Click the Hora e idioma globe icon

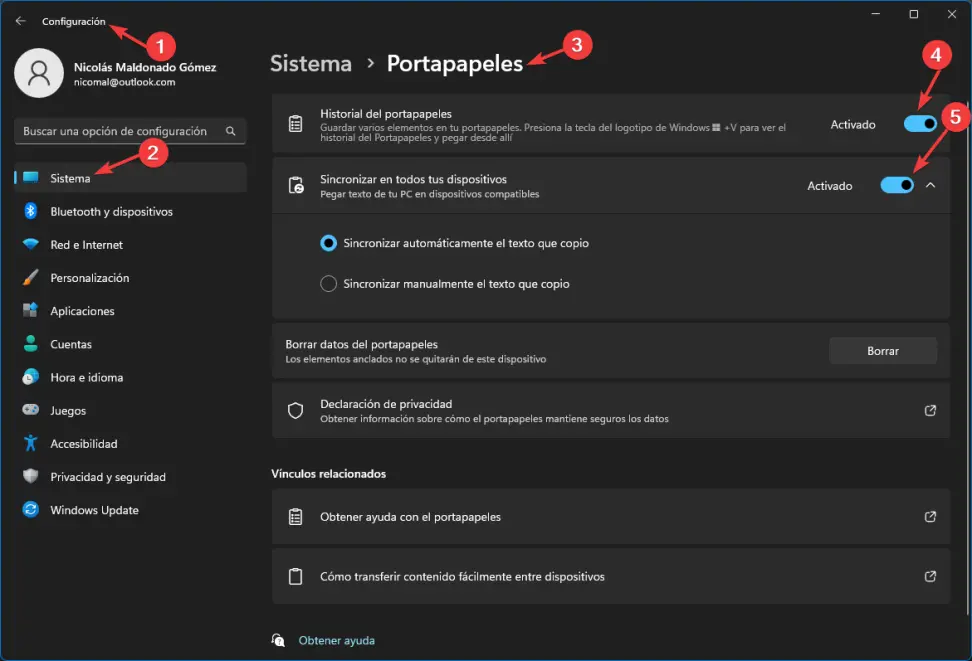[30, 376]
